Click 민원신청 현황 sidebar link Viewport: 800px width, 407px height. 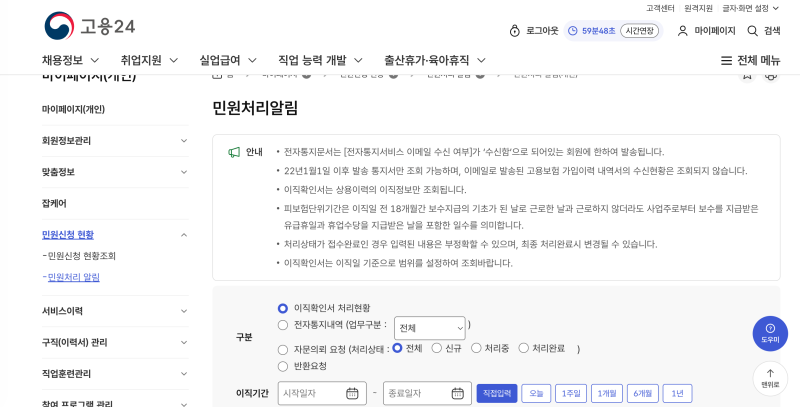click(x=68, y=235)
